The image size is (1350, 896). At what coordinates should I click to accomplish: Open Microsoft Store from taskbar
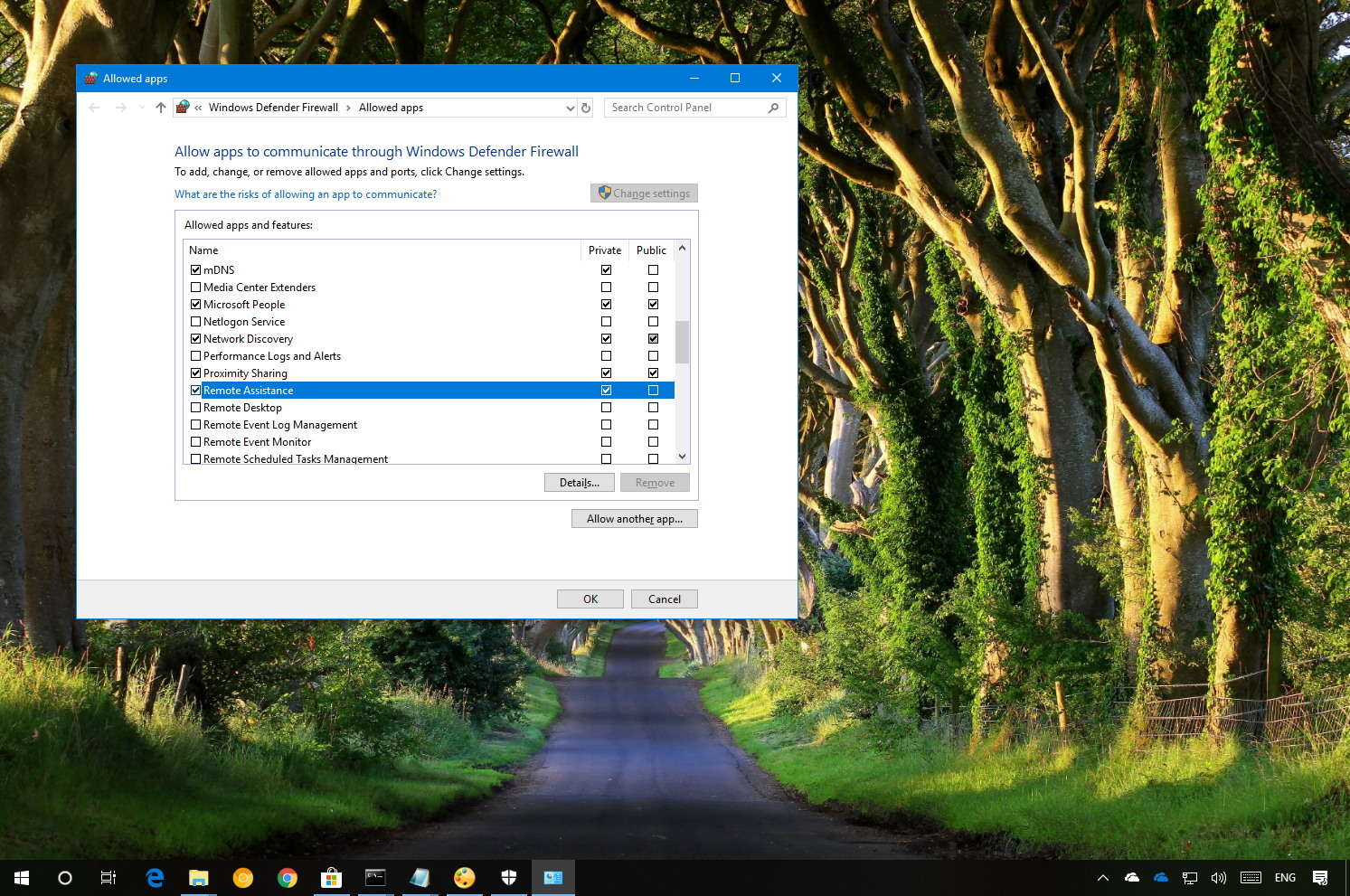pyautogui.click(x=331, y=877)
